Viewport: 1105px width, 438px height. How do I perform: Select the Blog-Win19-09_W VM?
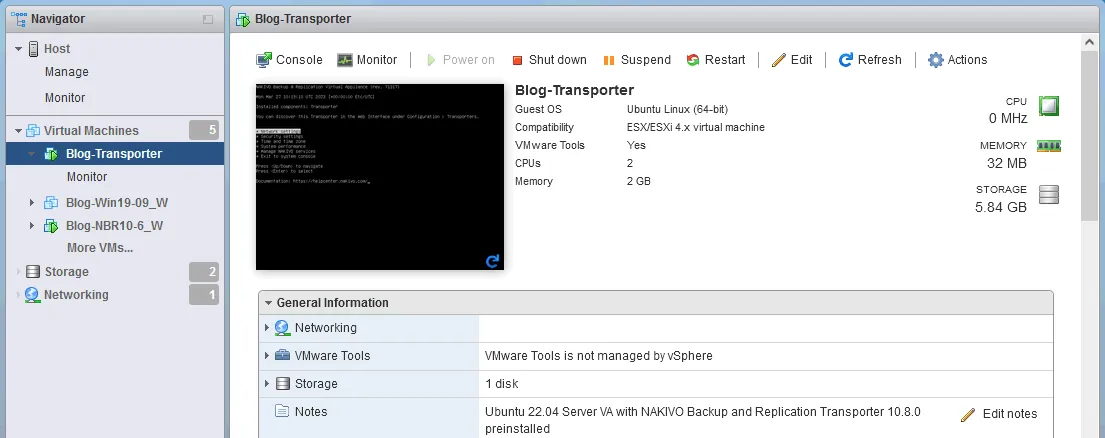[117, 203]
